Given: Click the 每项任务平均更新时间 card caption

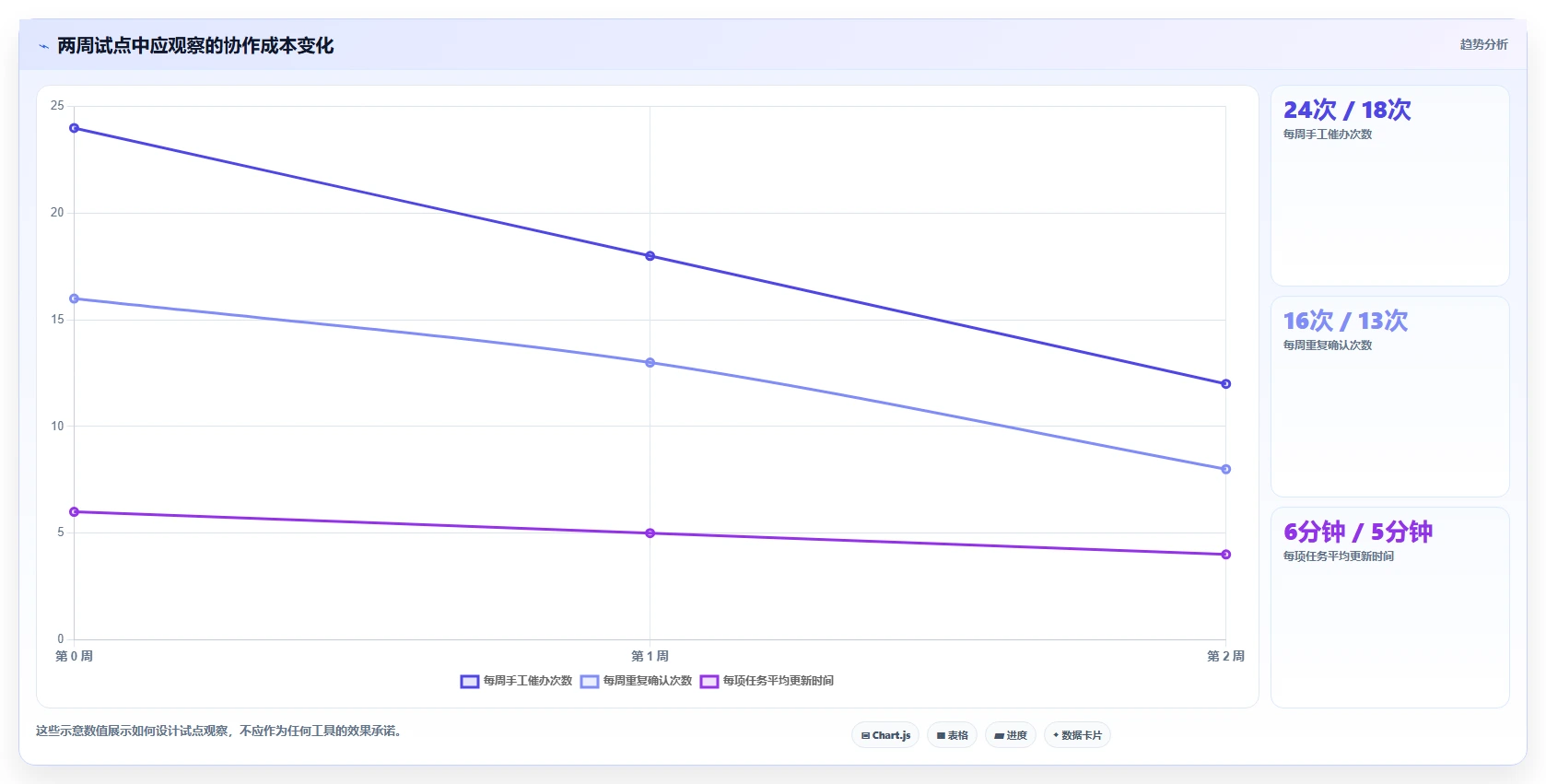Looking at the screenshot, I should click(x=1339, y=556).
